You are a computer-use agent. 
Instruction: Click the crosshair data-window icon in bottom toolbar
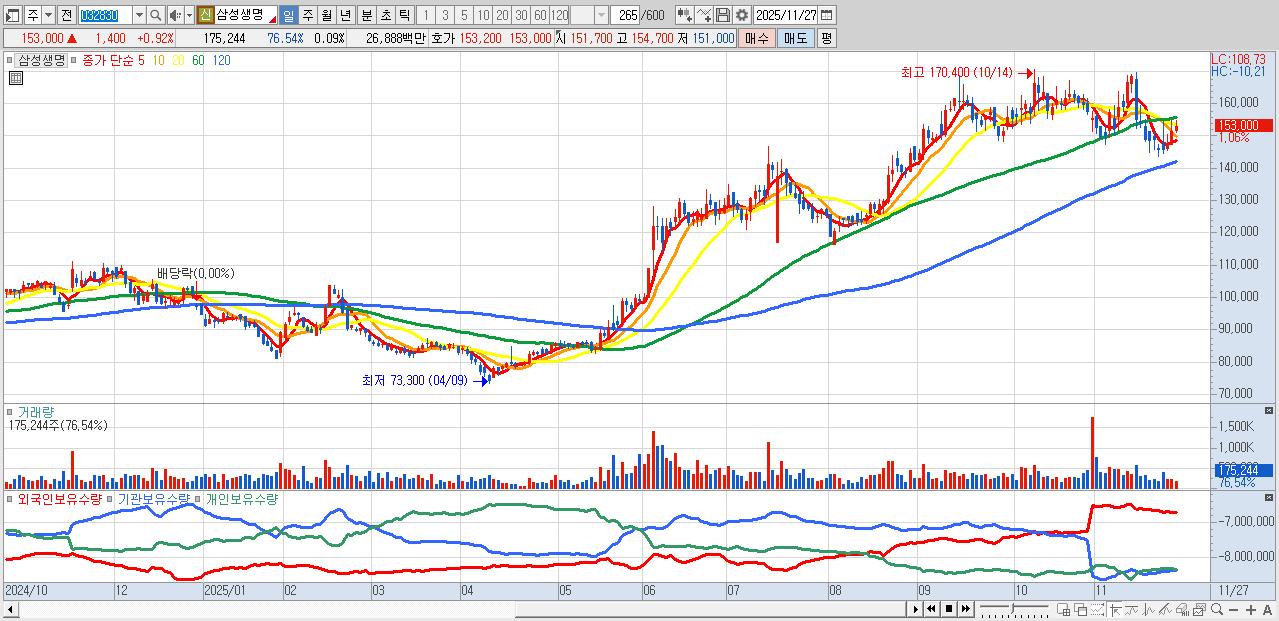click(x=1115, y=609)
